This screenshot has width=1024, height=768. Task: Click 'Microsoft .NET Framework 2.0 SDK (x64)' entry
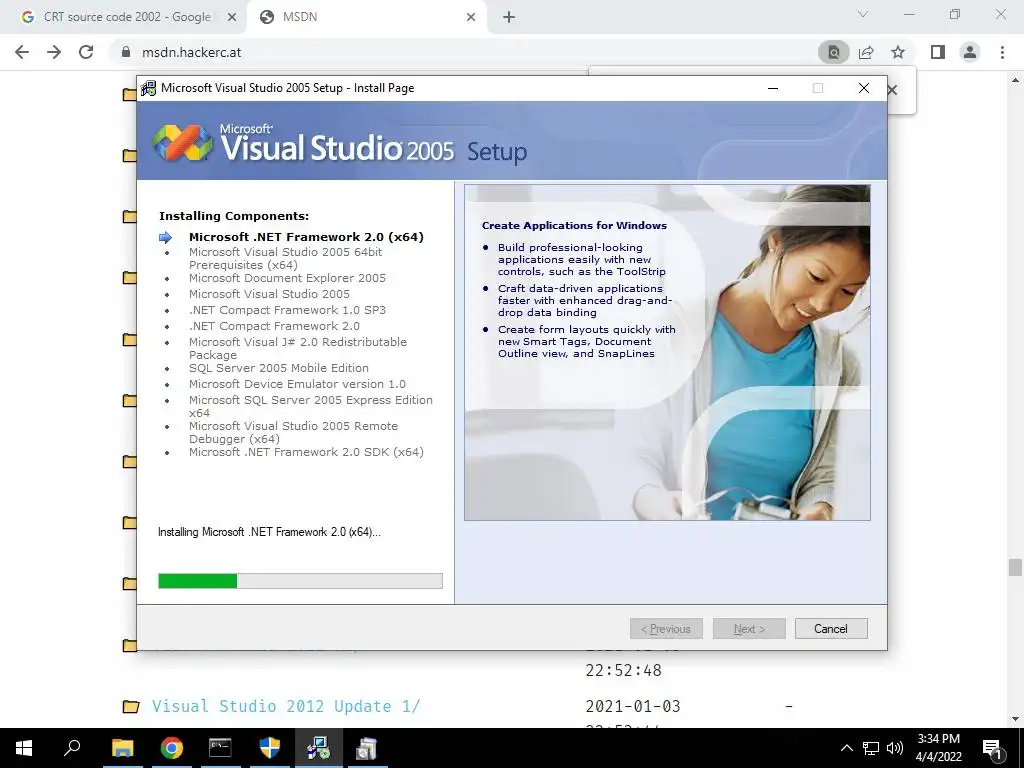click(x=306, y=452)
